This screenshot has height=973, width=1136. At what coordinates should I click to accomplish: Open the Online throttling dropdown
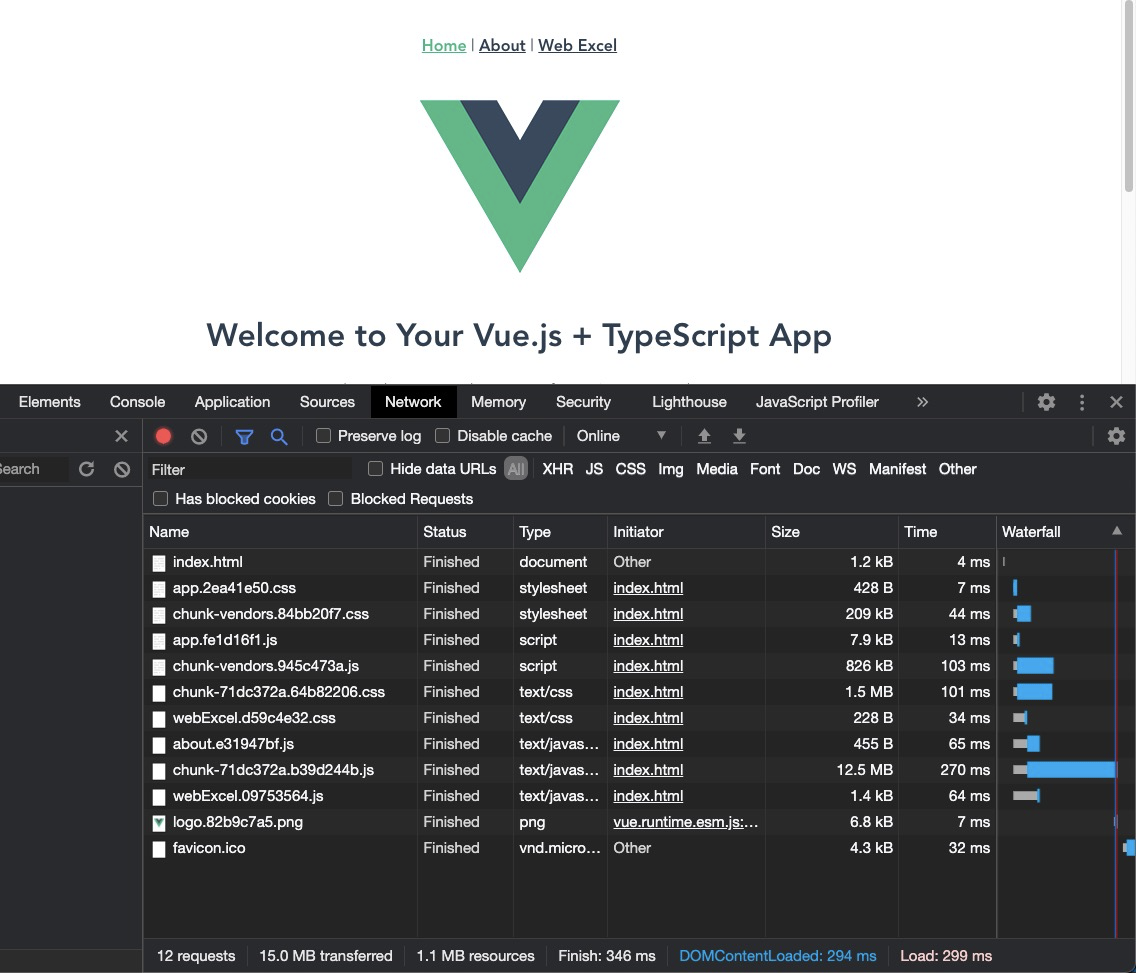pos(621,436)
